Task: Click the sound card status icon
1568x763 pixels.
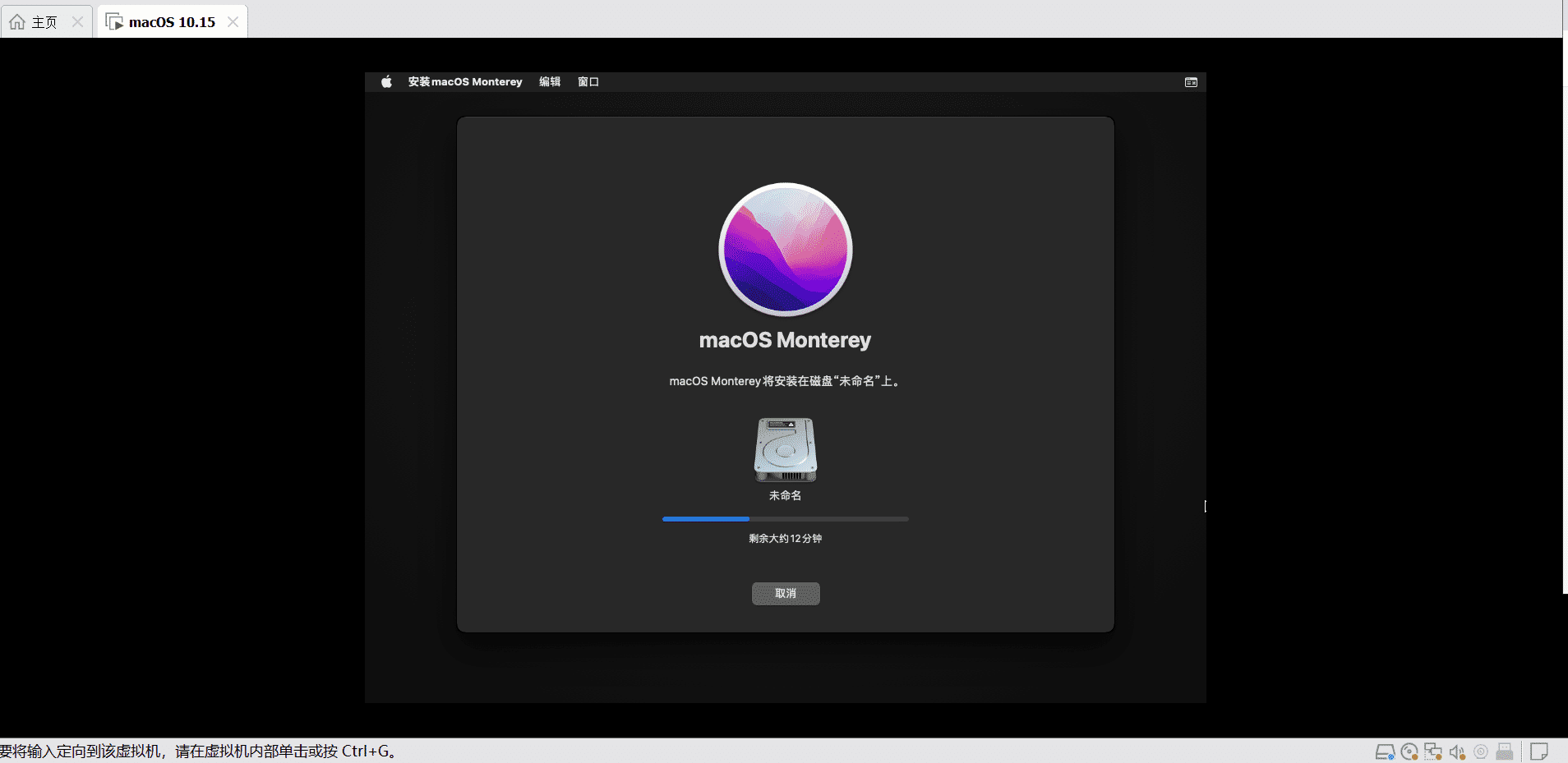Action: point(1457,752)
